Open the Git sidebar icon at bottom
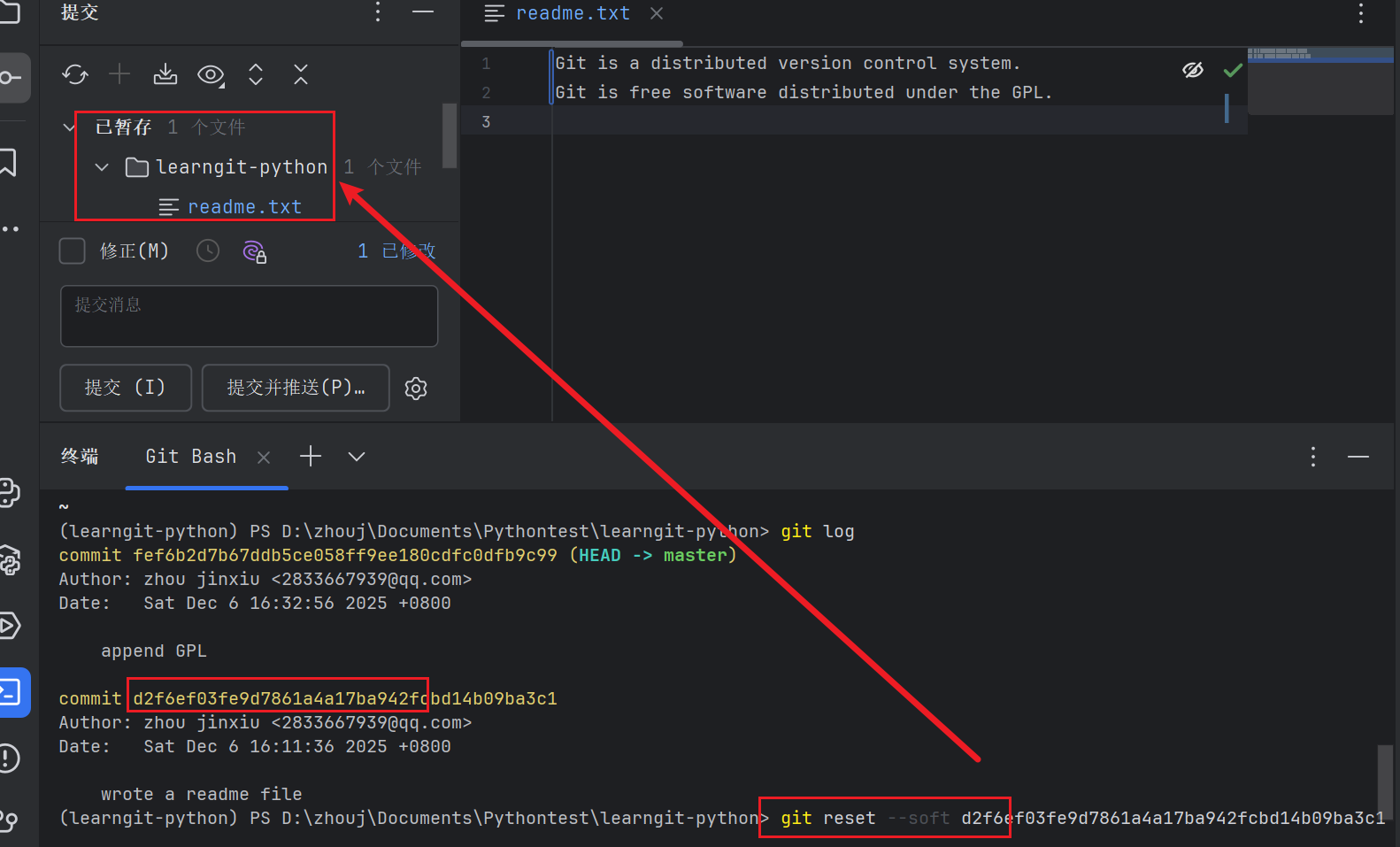Screen dimensions: 1400x847 coord(10,820)
